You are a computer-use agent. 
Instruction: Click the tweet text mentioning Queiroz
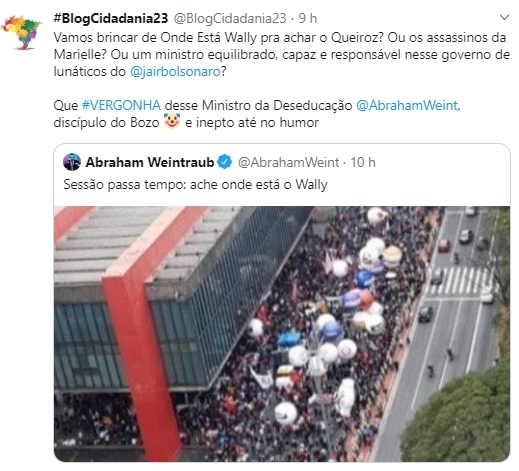pos(282,54)
